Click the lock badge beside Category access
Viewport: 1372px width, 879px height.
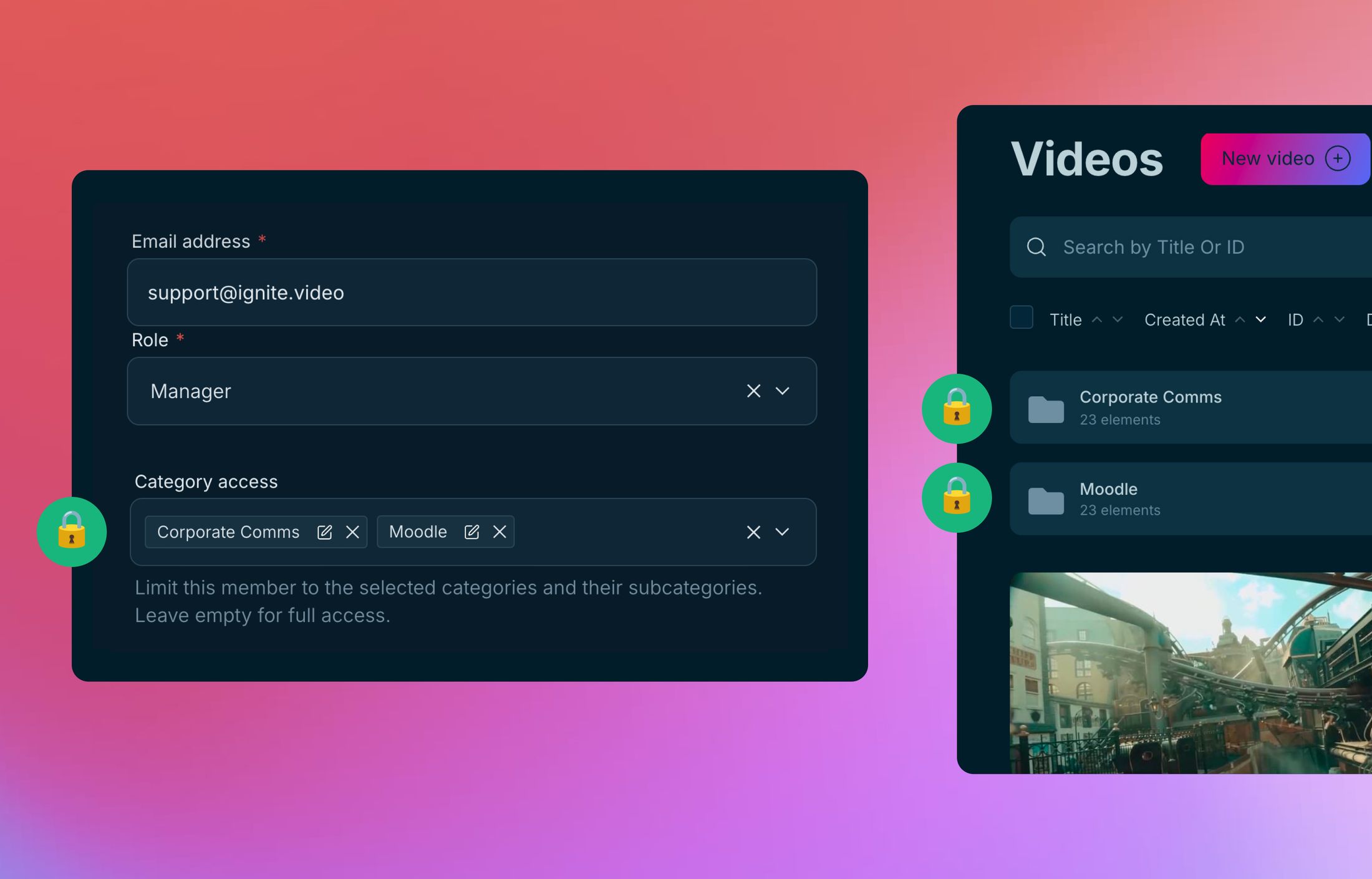pos(72,532)
